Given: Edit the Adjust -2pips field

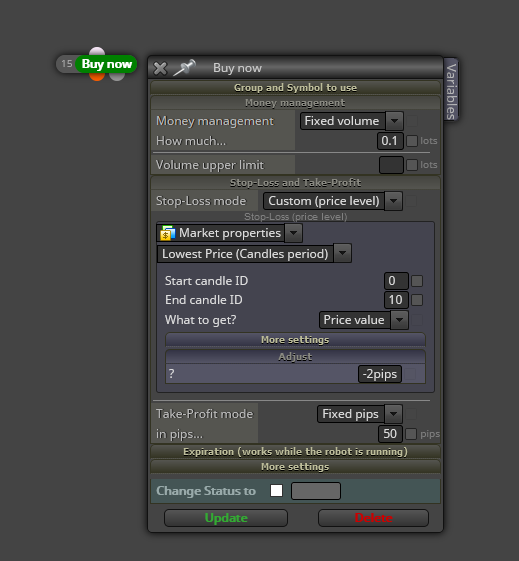Looking at the screenshot, I should point(380,374).
